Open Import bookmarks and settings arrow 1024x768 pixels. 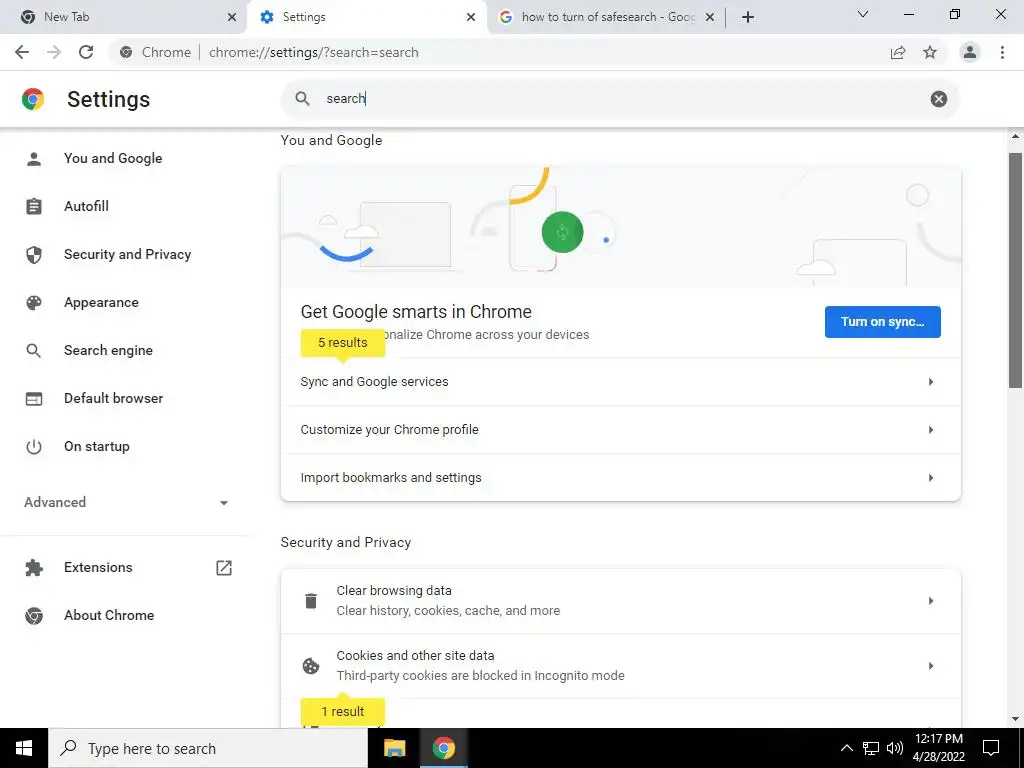click(x=931, y=478)
